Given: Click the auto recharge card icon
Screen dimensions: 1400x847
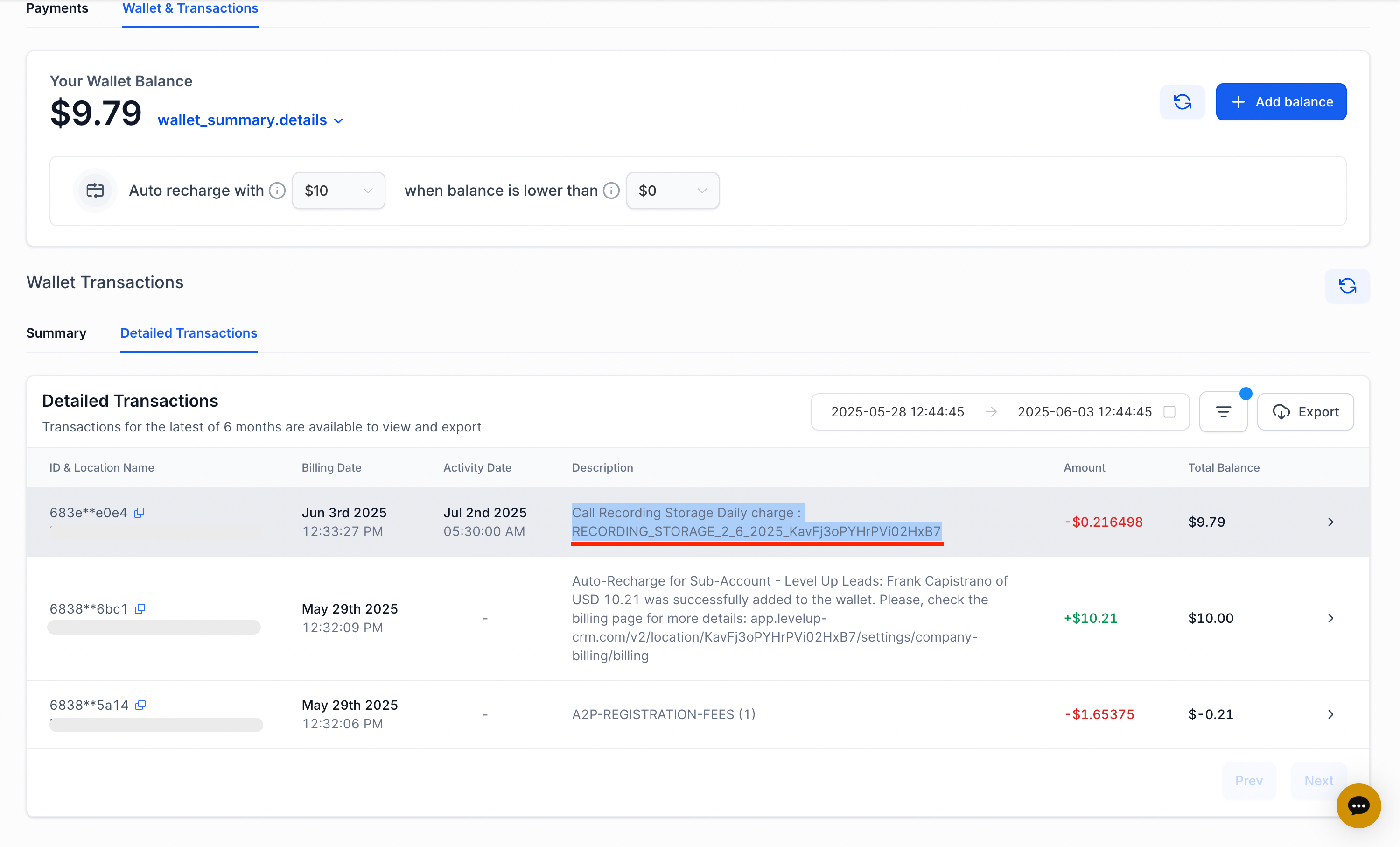Looking at the screenshot, I should [x=94, y=190].
